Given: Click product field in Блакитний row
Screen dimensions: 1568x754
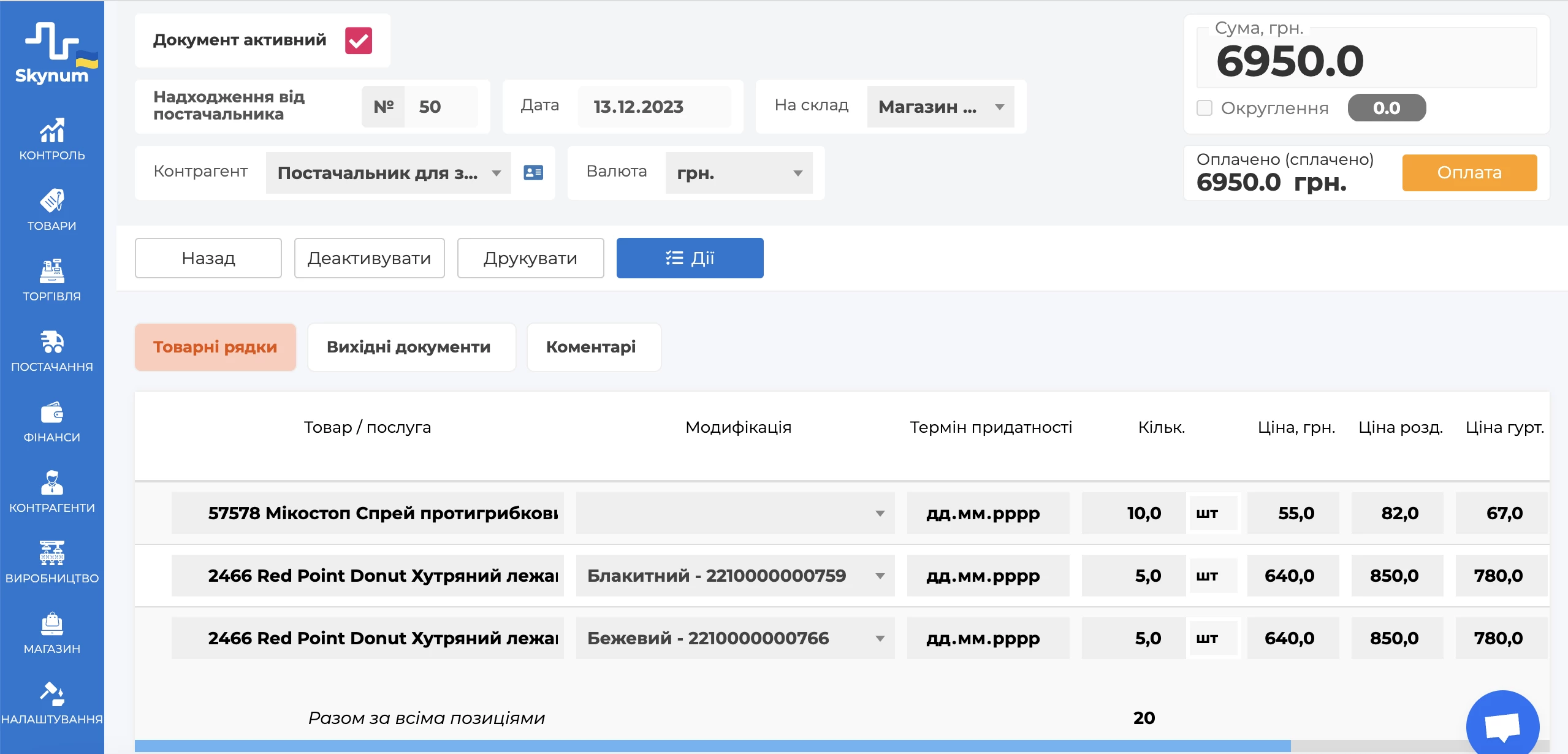Looking at the screenshot, I should pyautogui.click(x=367, y=576).
